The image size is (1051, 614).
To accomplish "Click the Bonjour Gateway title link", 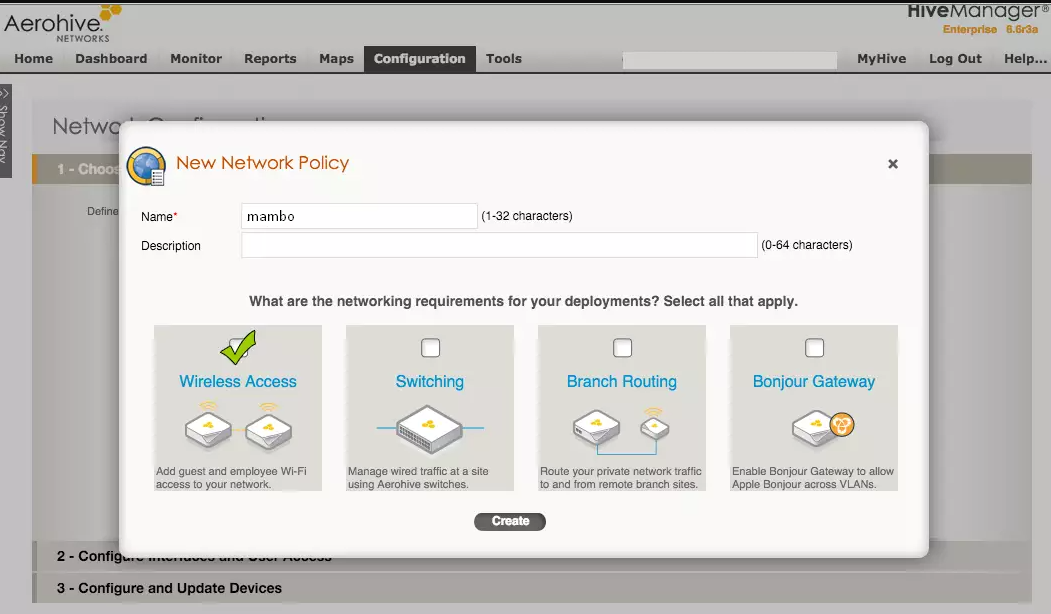I will (814, 381).
